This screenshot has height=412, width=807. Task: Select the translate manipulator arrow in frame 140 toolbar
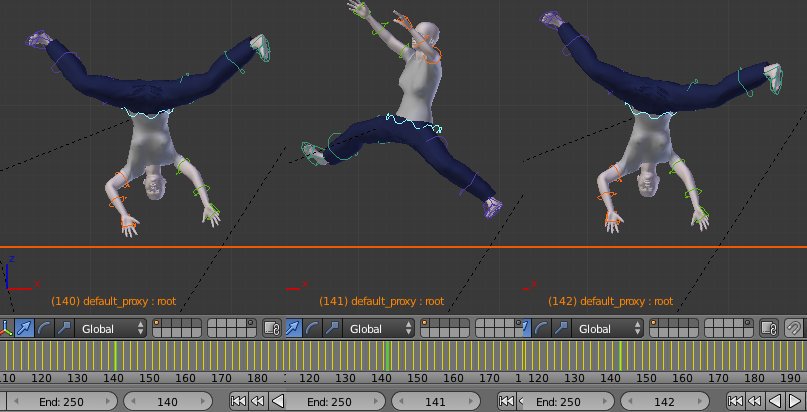tap(25, 328)
